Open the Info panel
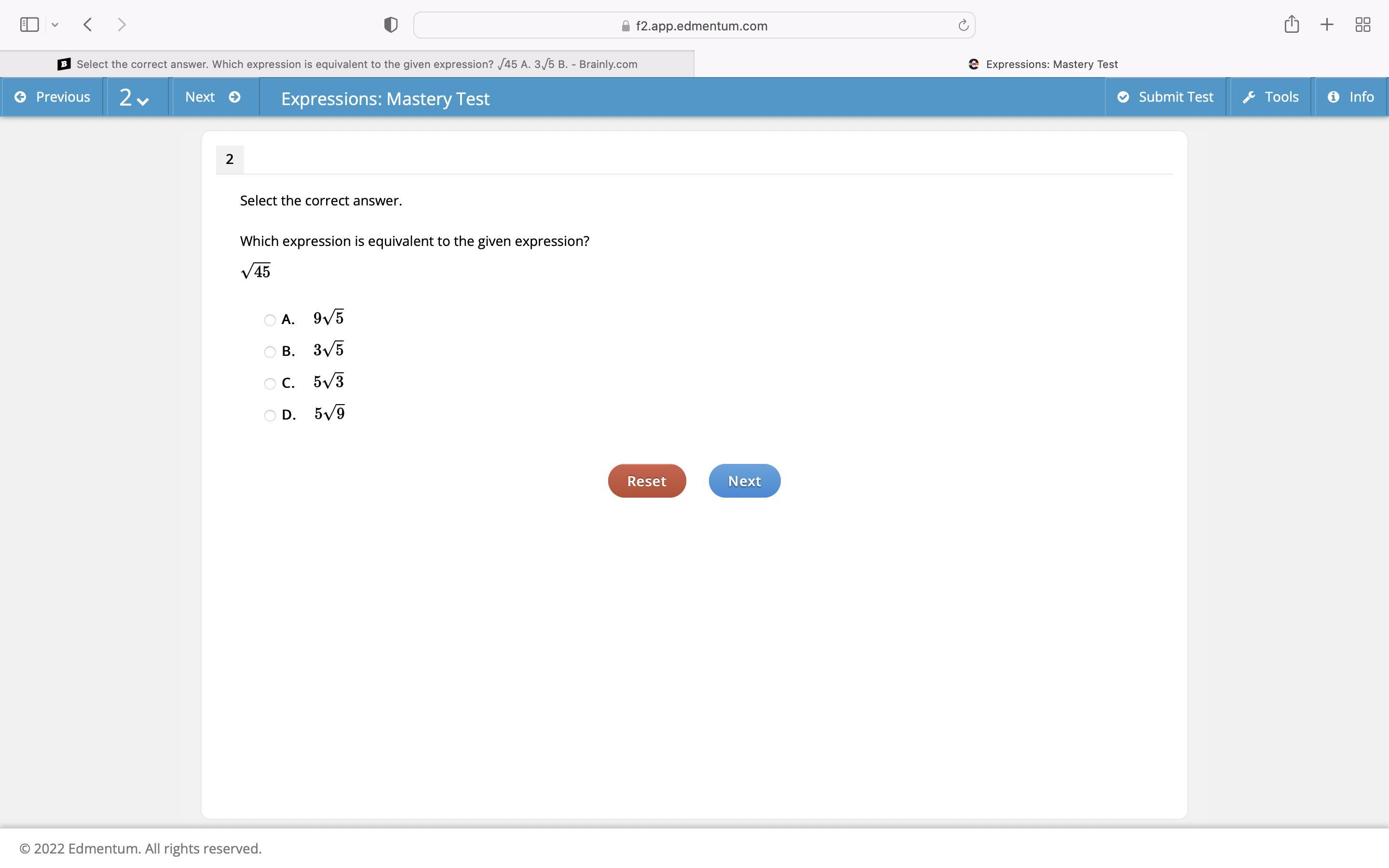This screenshot has width=1389, height=868. pos(1350,97)
